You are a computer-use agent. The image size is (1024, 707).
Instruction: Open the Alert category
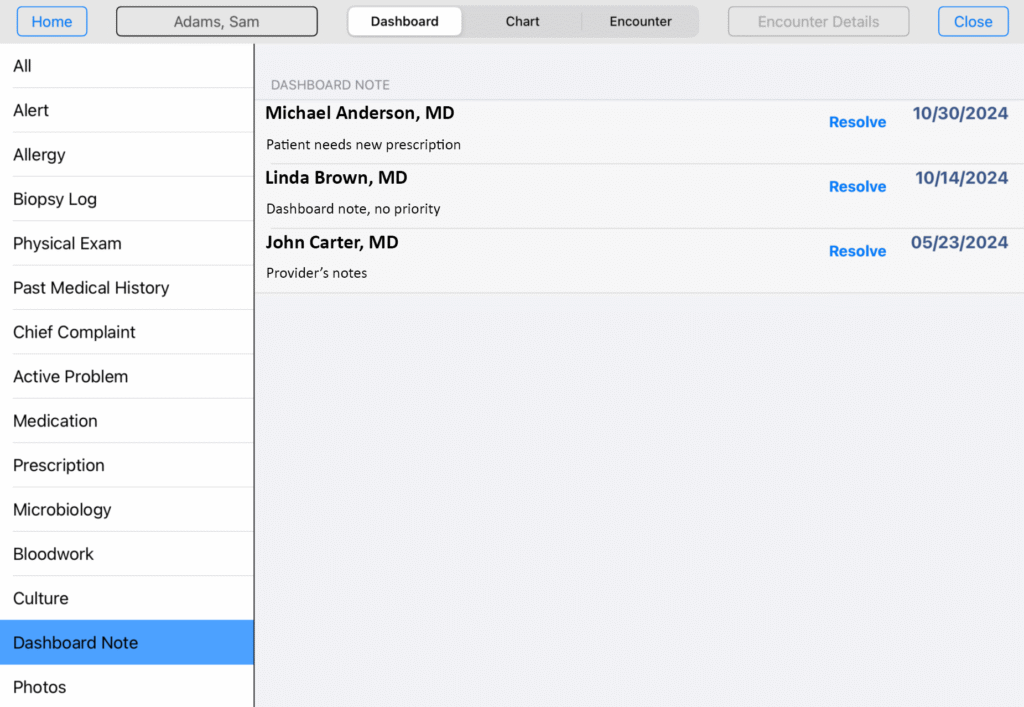point(126,110)
